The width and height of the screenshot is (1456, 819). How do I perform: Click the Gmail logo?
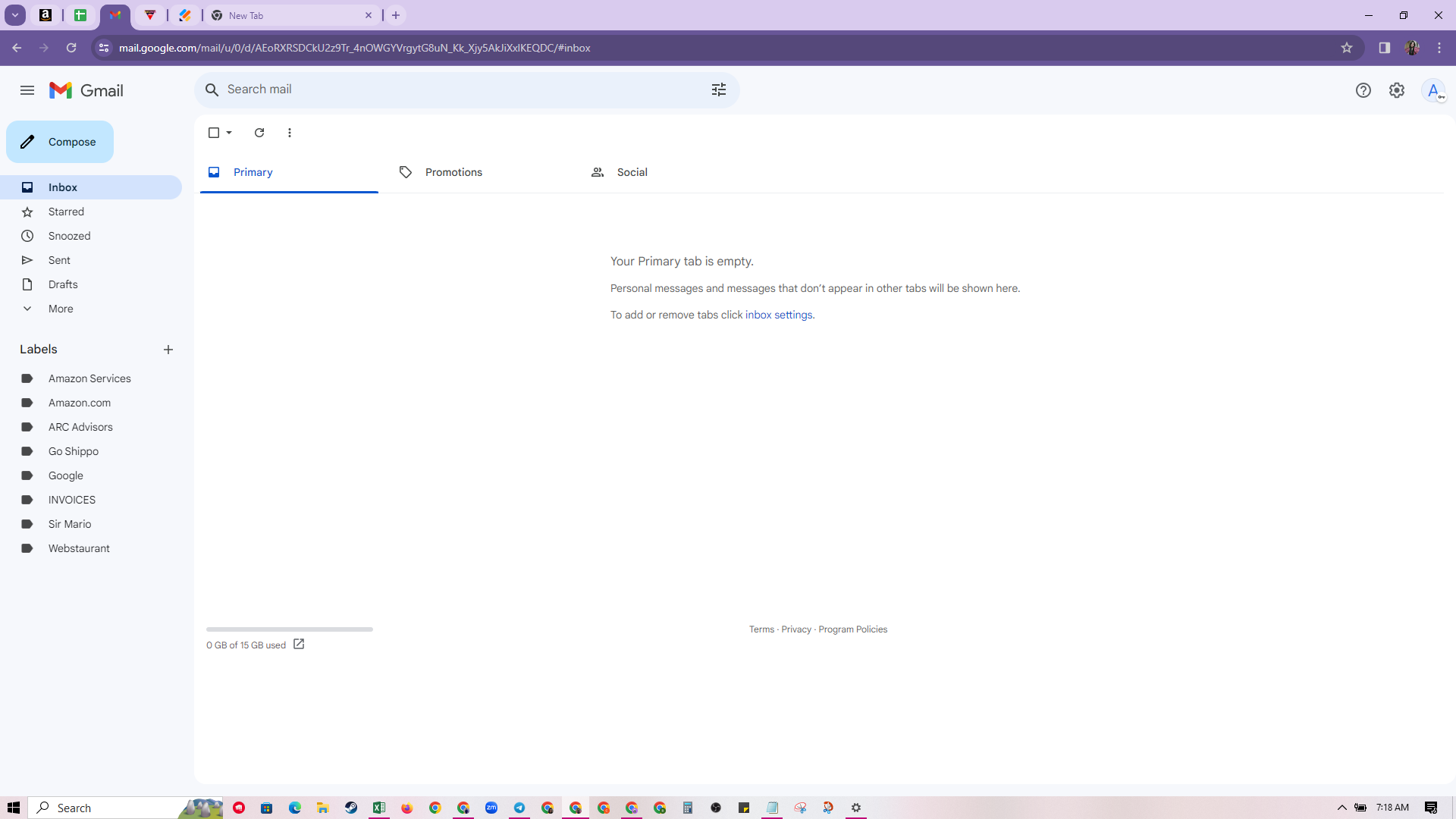86,90
